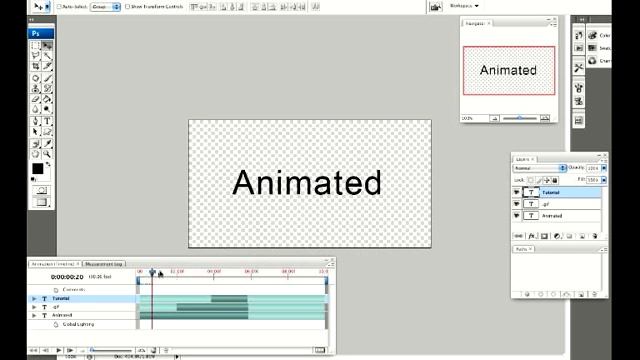This screenshot has width=640, height=360.
Task: Toggle lock transparent pixels in Layers panel
Action: click(531, 180)
